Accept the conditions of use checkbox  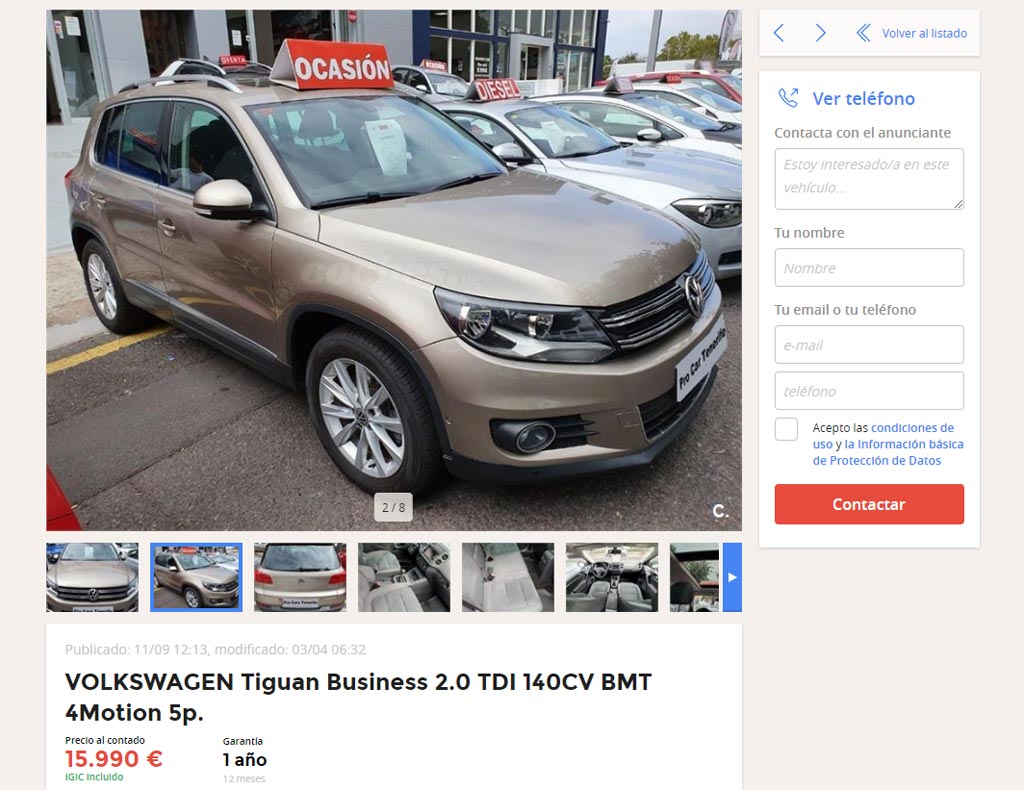coord(786,429)
